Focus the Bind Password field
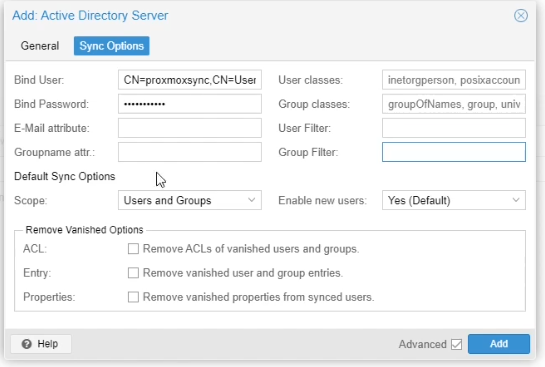This screenshot has height=367, width=545. (x=190, y=104)
